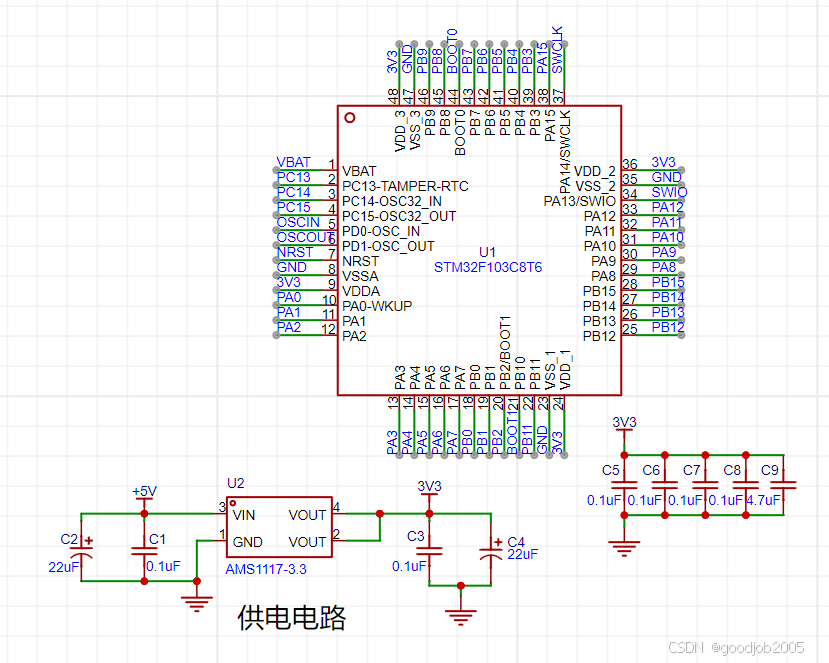
Task: Select the C7 designator label
Action: tap(692, 470)
